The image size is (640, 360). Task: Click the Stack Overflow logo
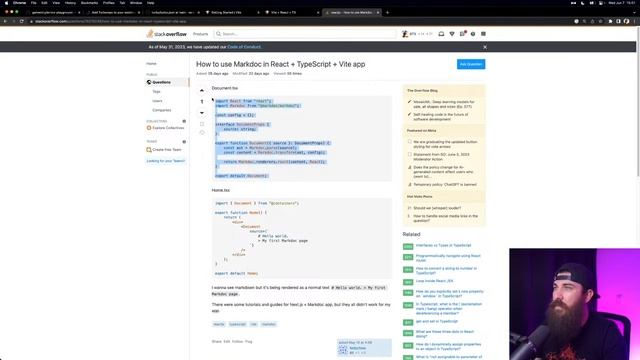pos(167,34)
